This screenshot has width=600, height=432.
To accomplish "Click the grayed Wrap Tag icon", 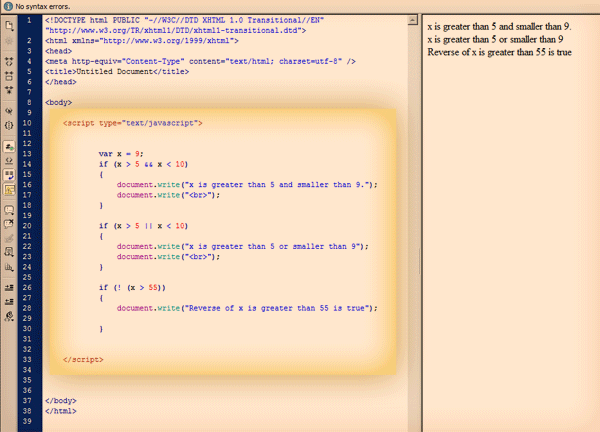I will coord(9,238).
